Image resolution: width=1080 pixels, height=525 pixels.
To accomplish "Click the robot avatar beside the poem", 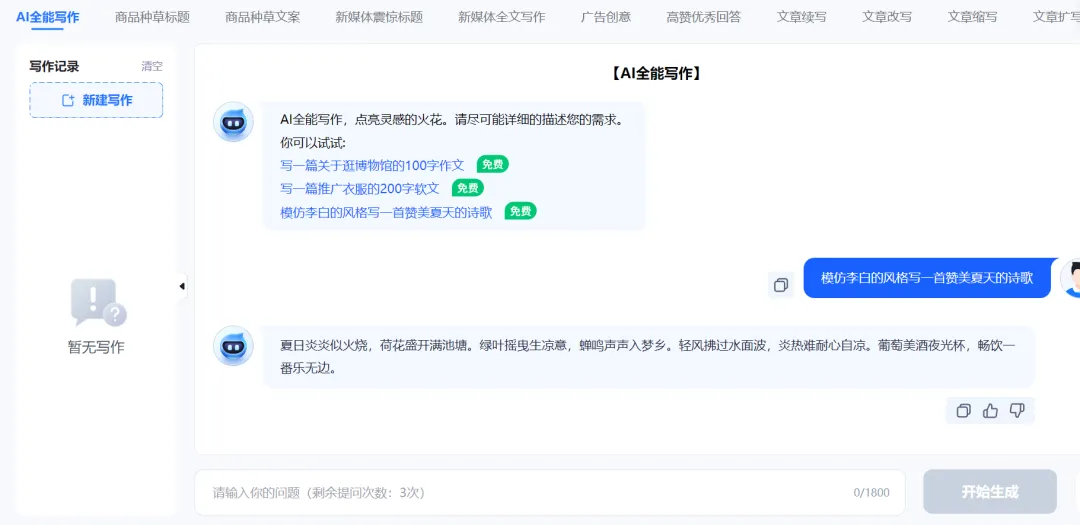I will (233, 346).
